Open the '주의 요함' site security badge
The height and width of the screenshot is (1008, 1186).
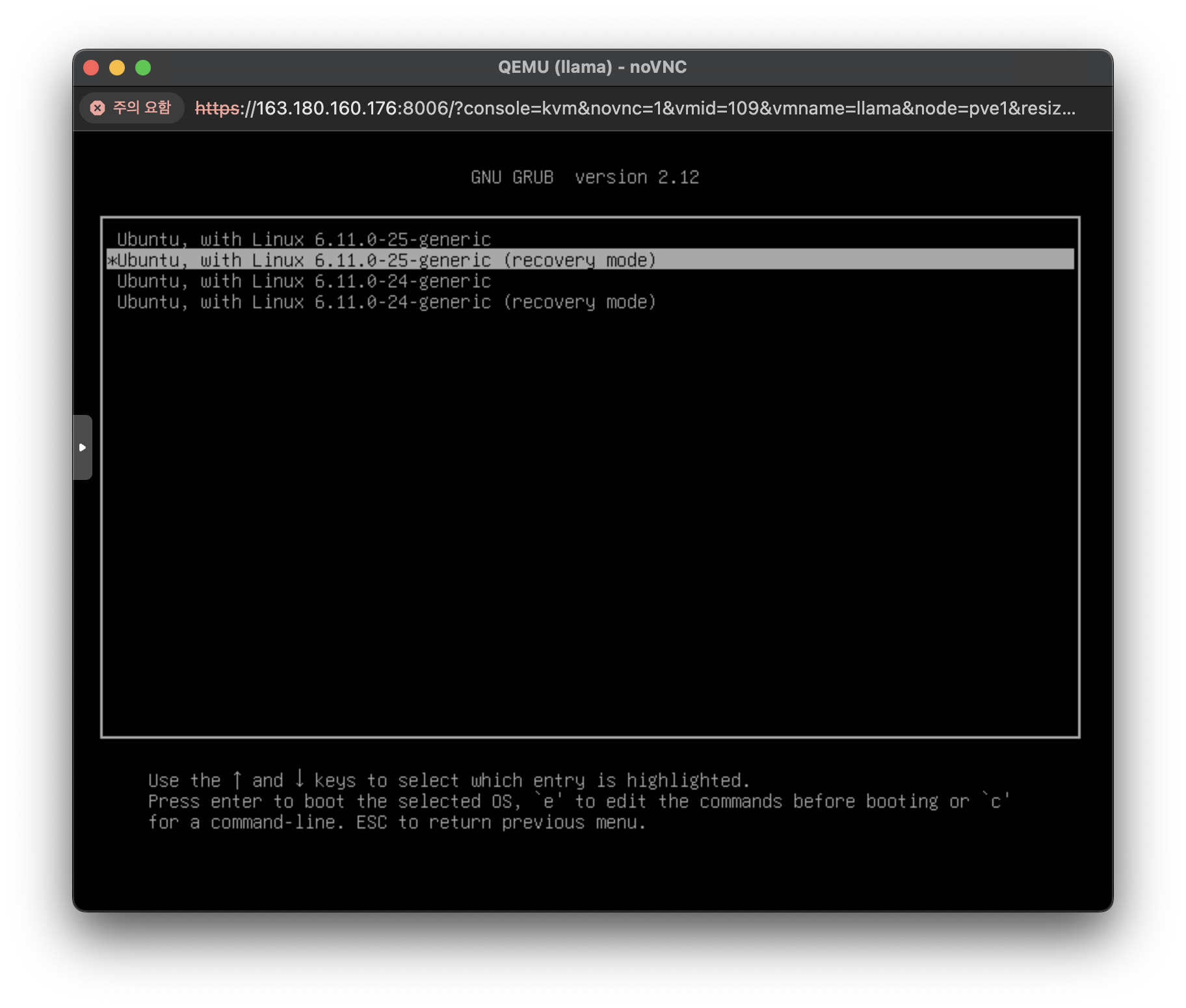coord(132,108)
